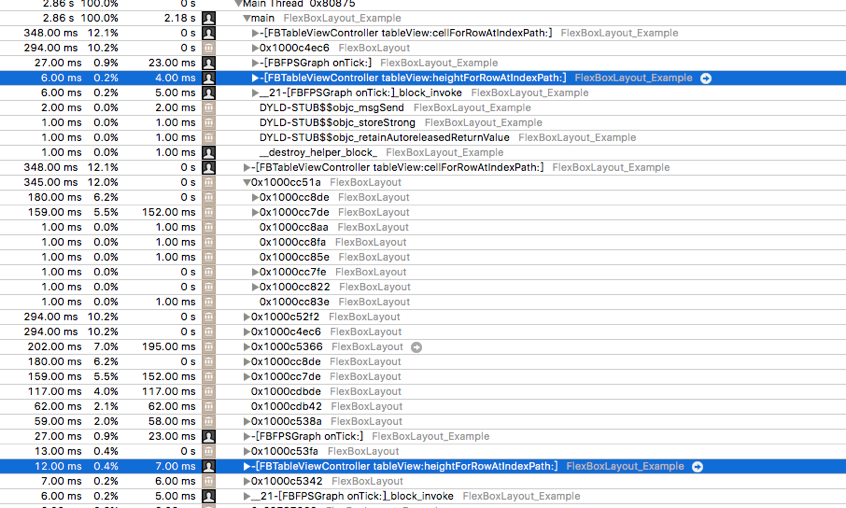
Task: Click the 345.00 ms running time value
Action: coord(51,183)
